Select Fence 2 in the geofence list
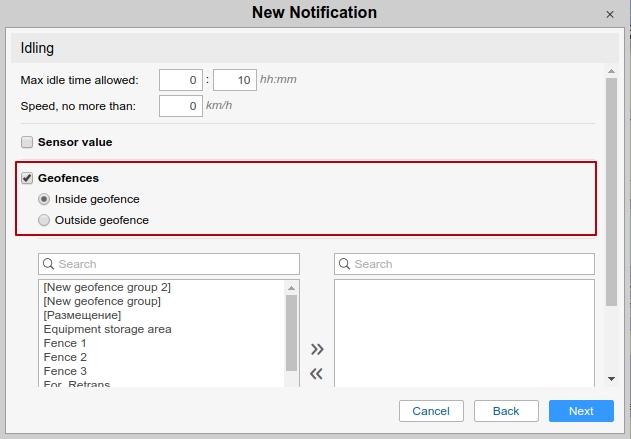631x439 pixels. click(65, 357)
